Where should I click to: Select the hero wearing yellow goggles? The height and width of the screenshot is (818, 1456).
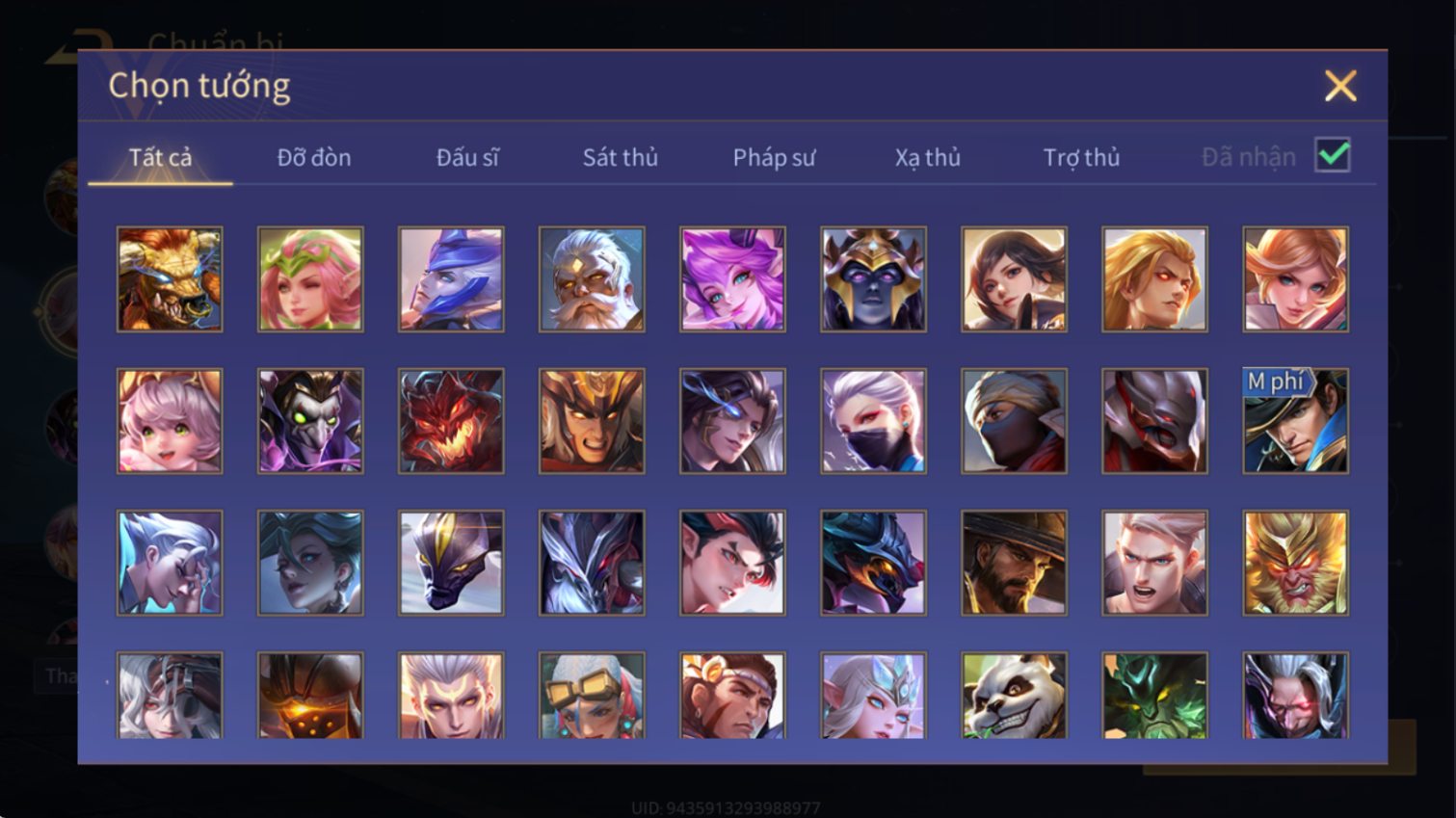(592, 696)
